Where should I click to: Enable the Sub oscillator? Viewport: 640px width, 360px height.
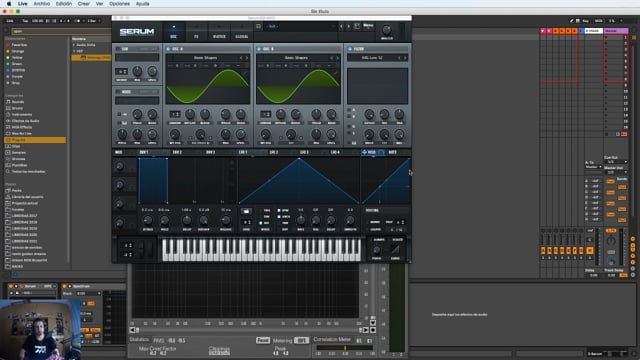118,49
